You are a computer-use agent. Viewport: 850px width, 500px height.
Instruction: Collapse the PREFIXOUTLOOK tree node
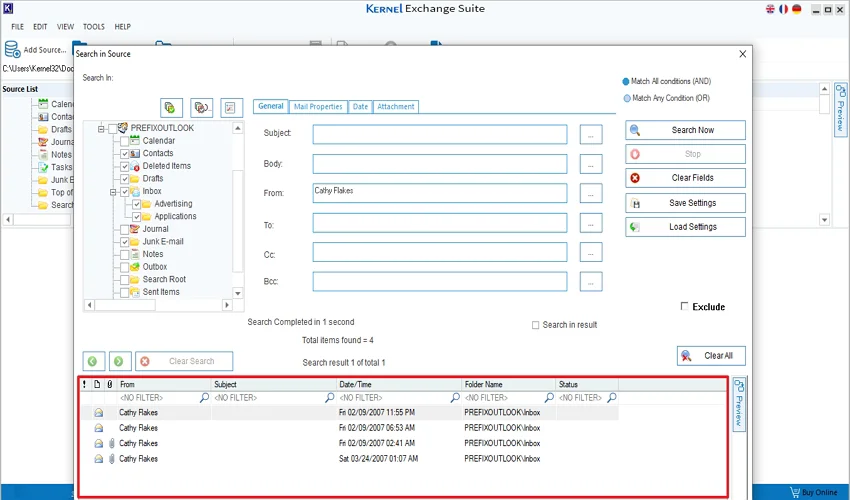(x=101, y=129)
